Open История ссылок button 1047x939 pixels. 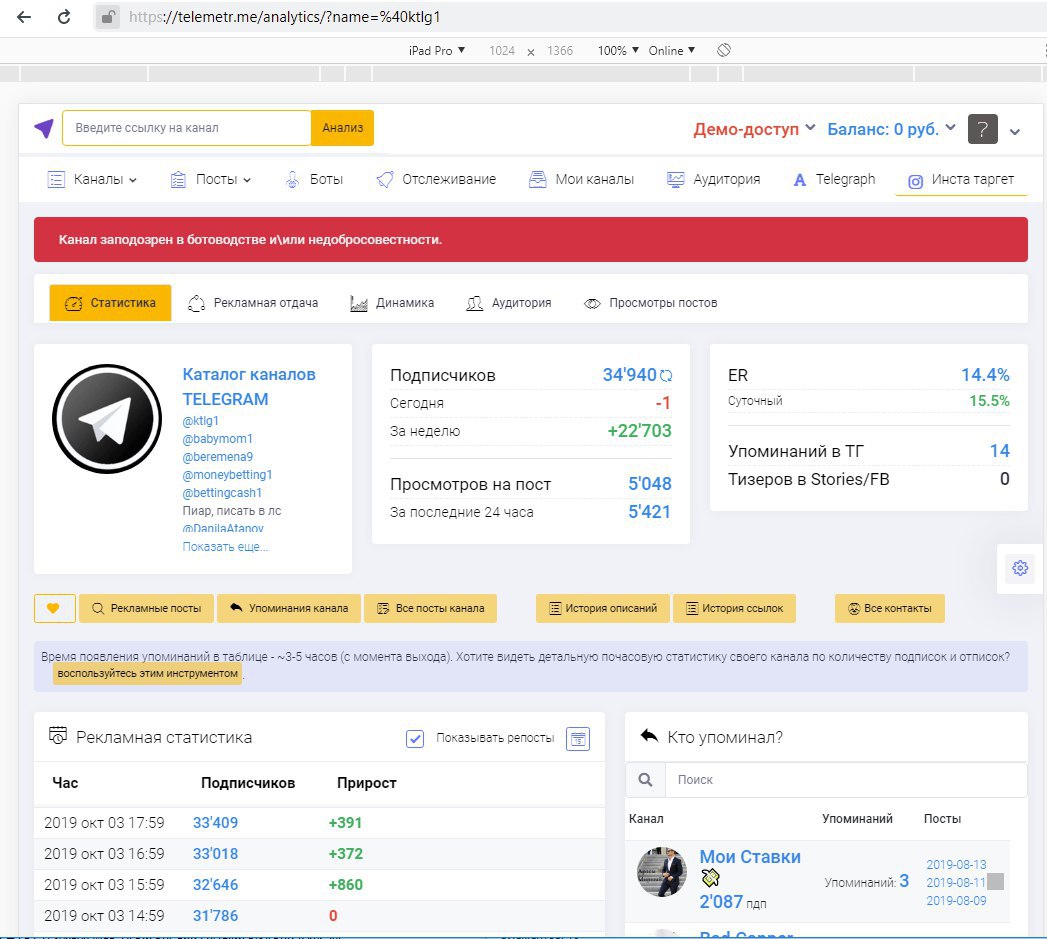point(735,608)
